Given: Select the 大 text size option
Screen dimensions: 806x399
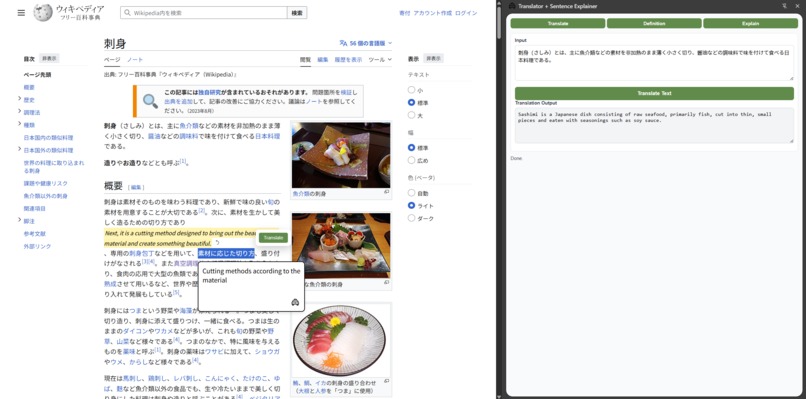Looking at the screenshot, I should 411,115.
